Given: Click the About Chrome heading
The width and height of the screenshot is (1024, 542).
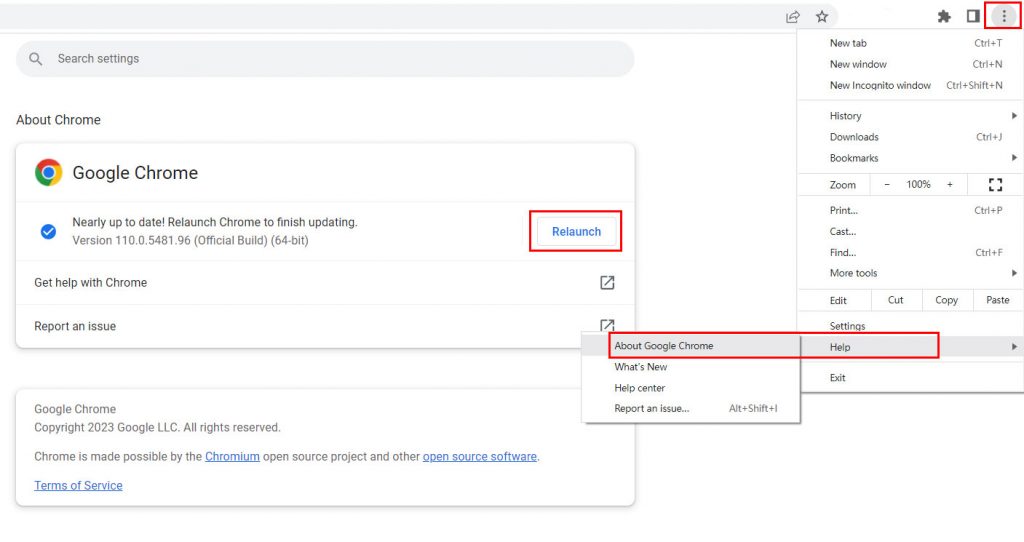Looking at the screenshot, I should (58, 120).
